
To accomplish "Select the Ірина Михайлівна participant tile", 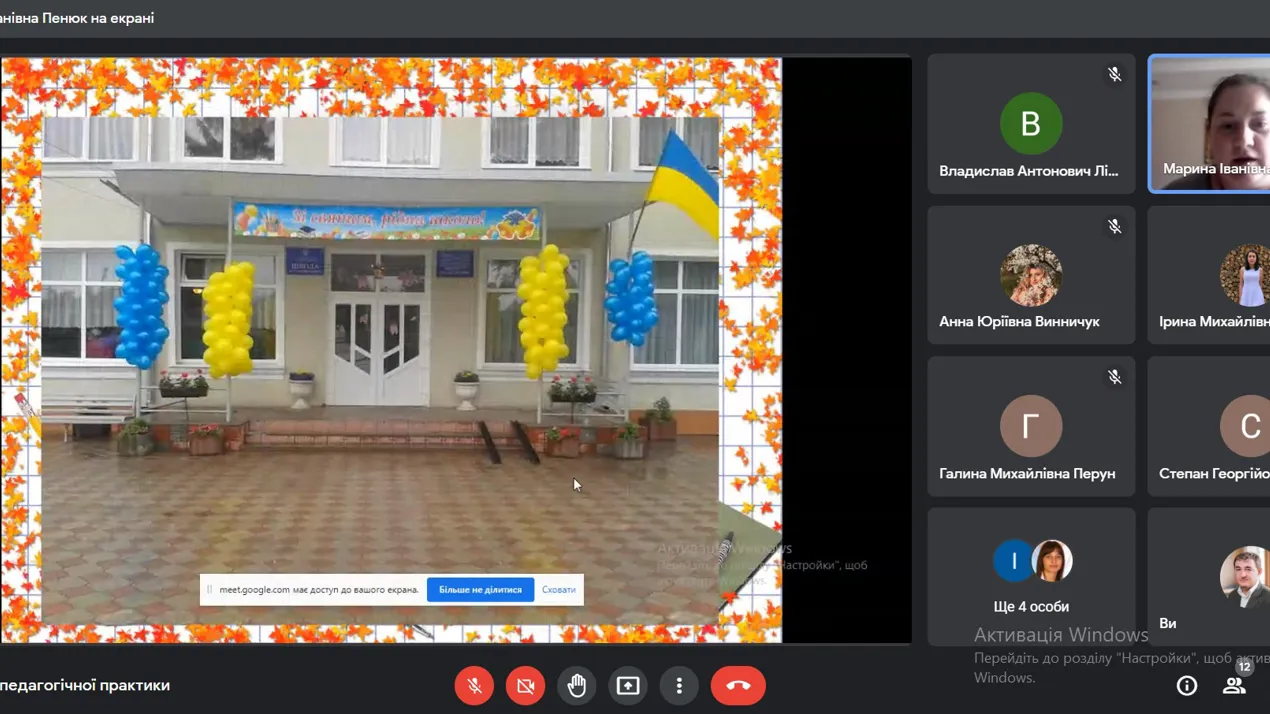I will click(x=1210, y=275).
